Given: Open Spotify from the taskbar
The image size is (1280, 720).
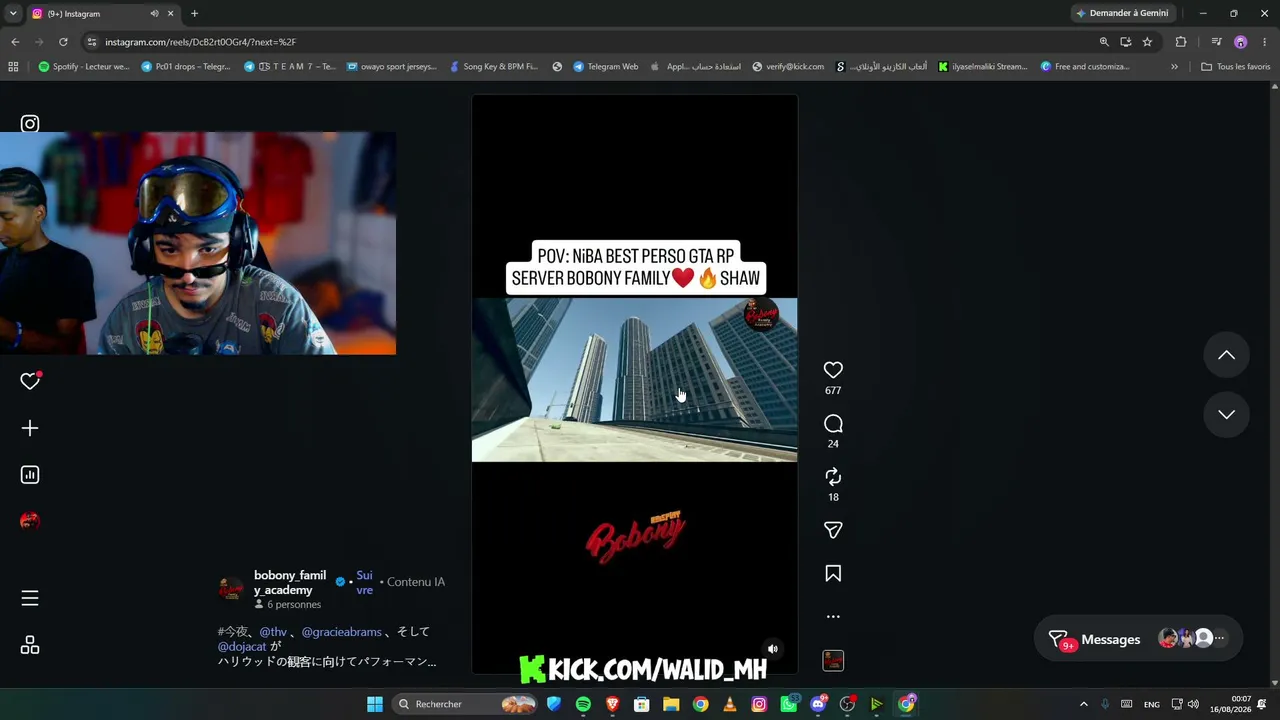Looking at the screenshot, I should tap(583, 704).
